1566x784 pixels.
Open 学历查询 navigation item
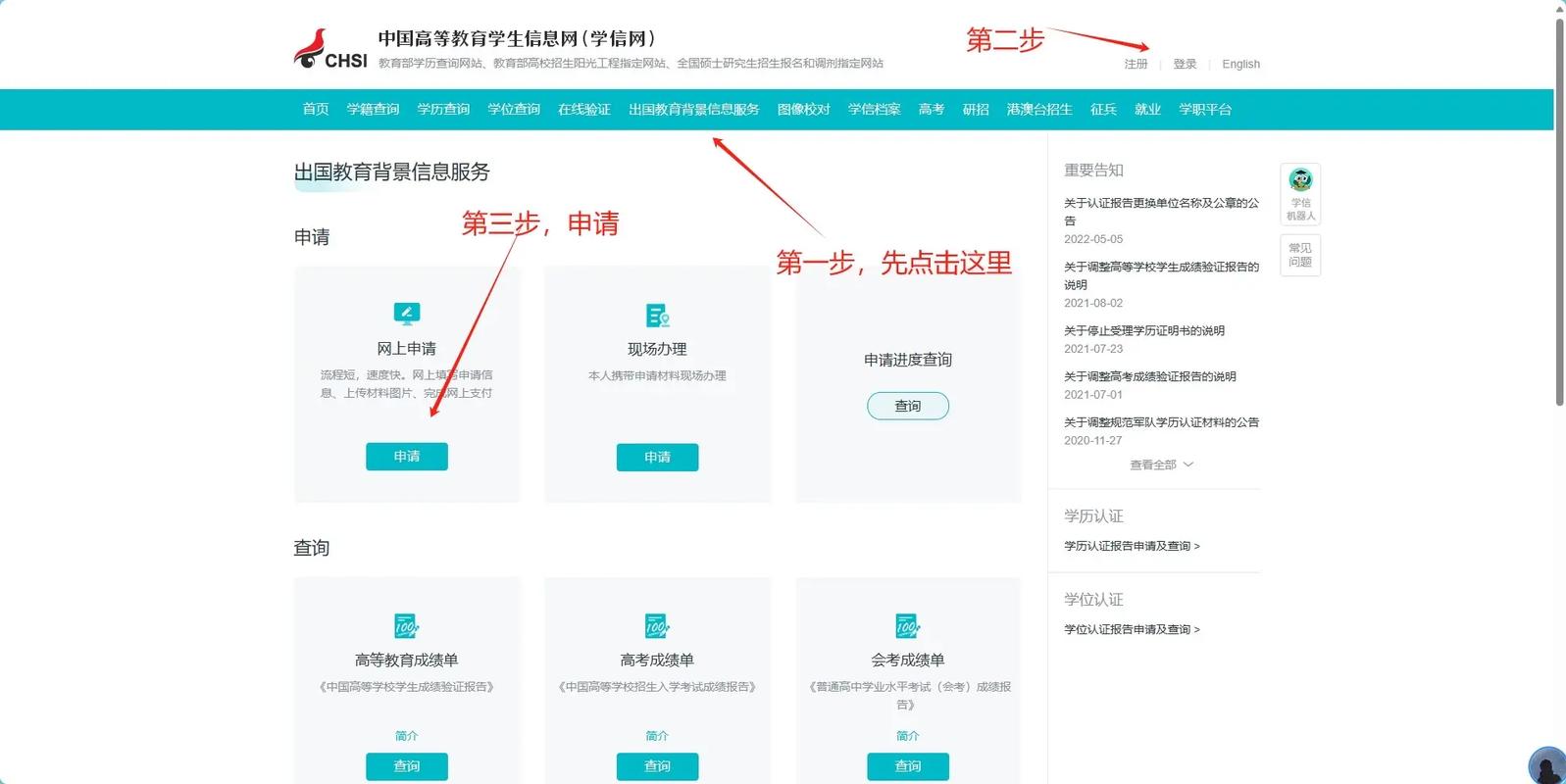click(443, 109)
